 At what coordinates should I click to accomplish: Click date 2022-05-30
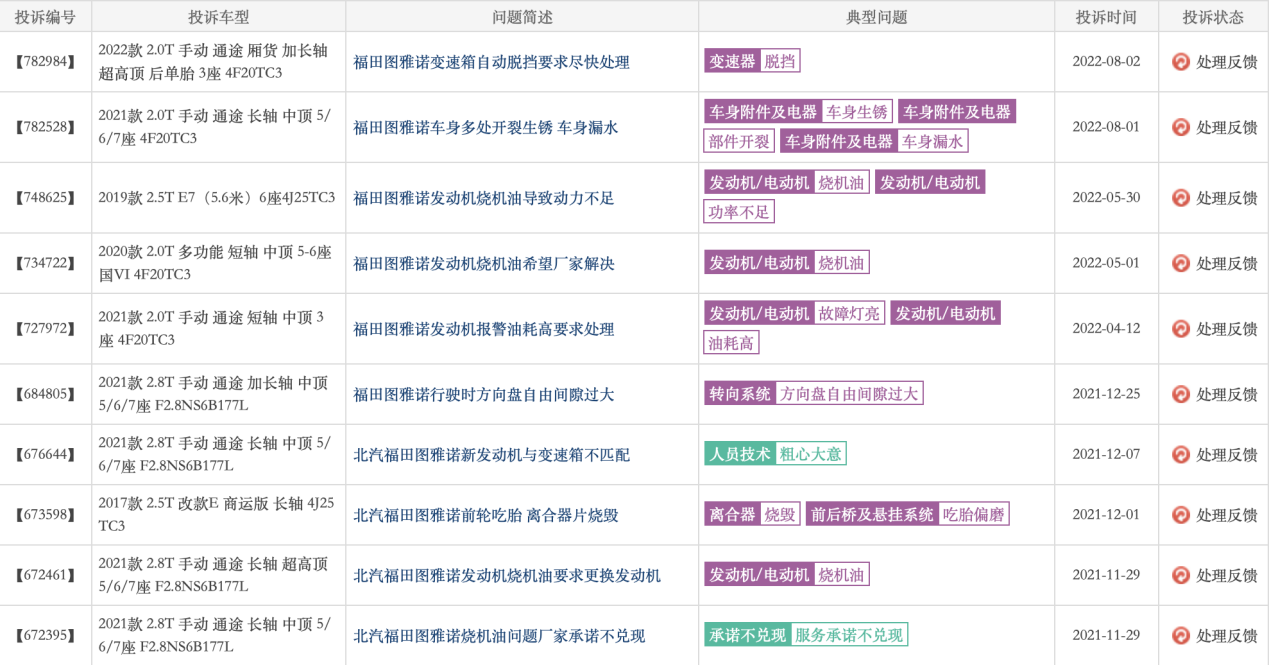coord(1106,198)
